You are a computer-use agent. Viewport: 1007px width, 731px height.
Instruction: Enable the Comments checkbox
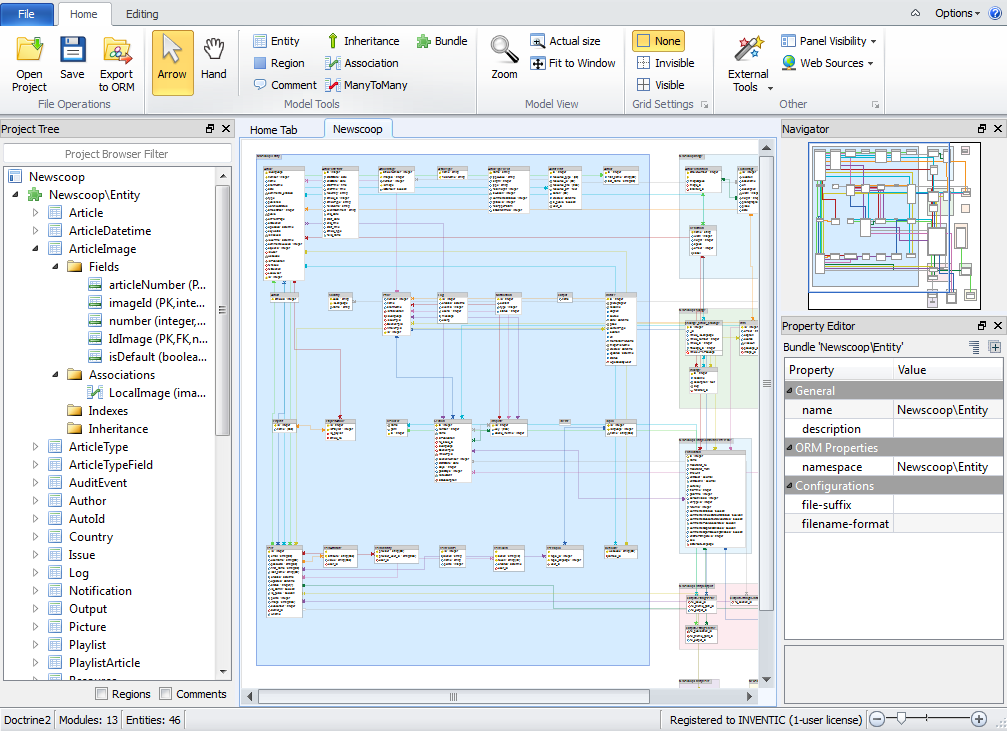point(168,693)
